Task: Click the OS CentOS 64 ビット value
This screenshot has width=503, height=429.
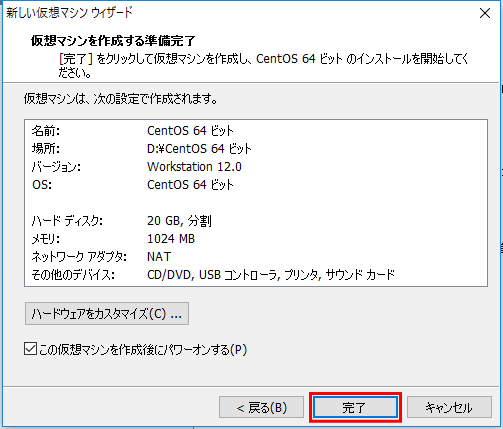Action: 190,185
